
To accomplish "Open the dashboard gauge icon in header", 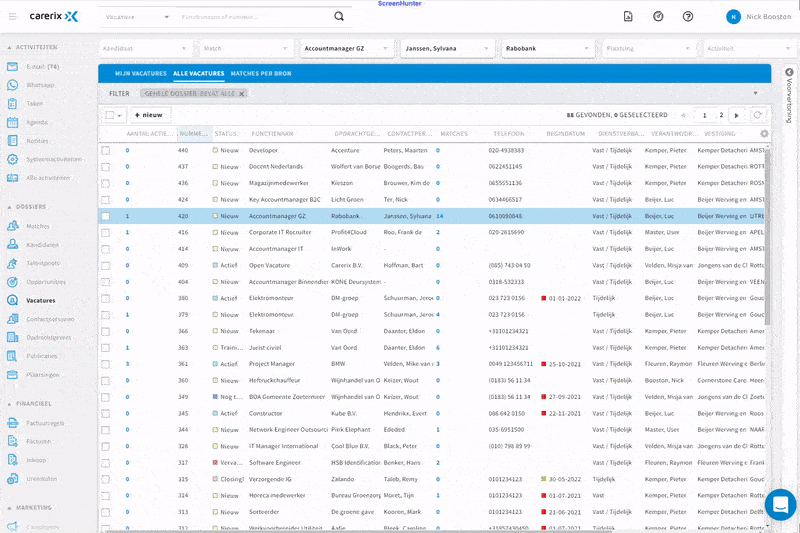I will [x=658, y=16].
